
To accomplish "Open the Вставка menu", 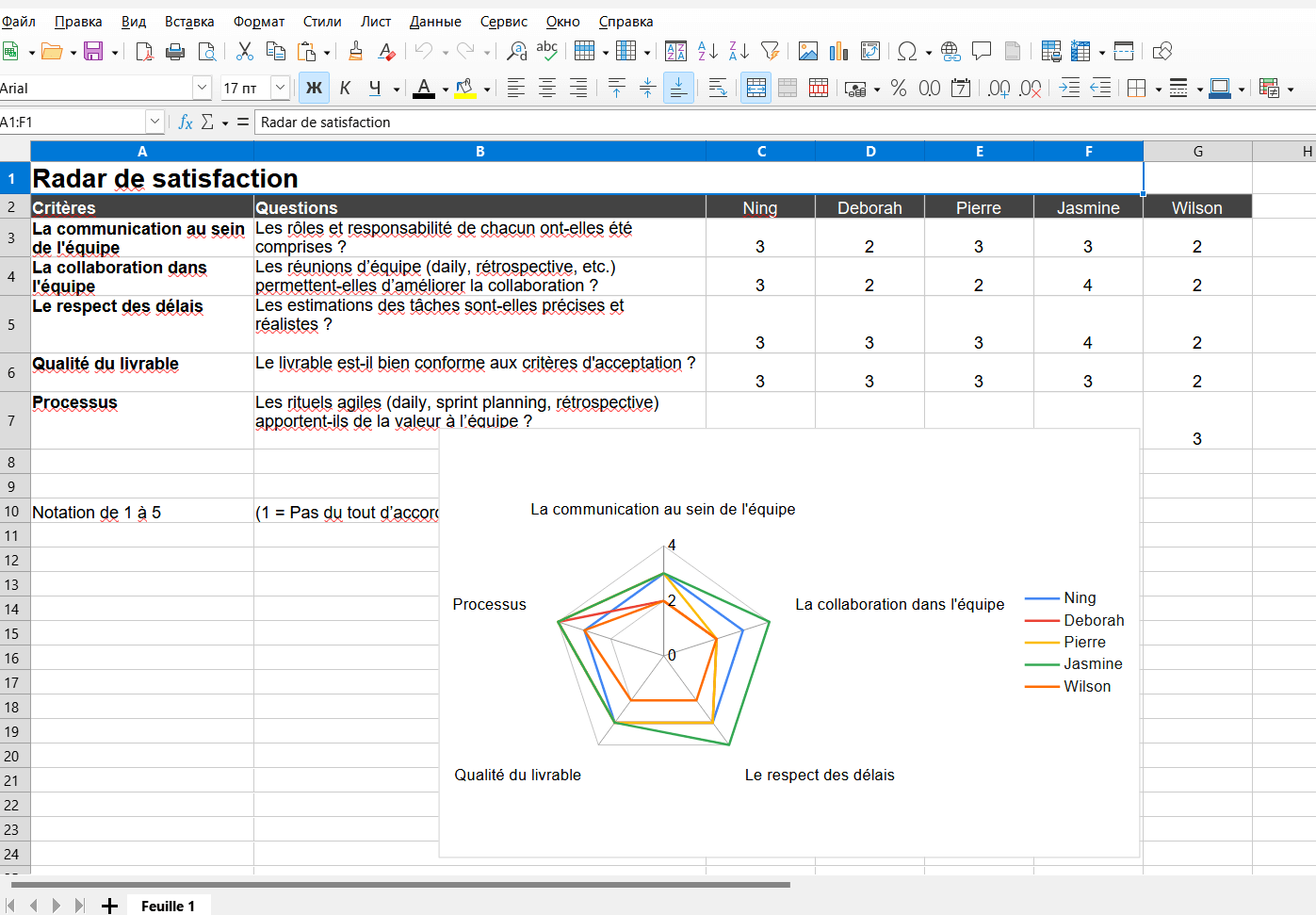I will [189, 21].
